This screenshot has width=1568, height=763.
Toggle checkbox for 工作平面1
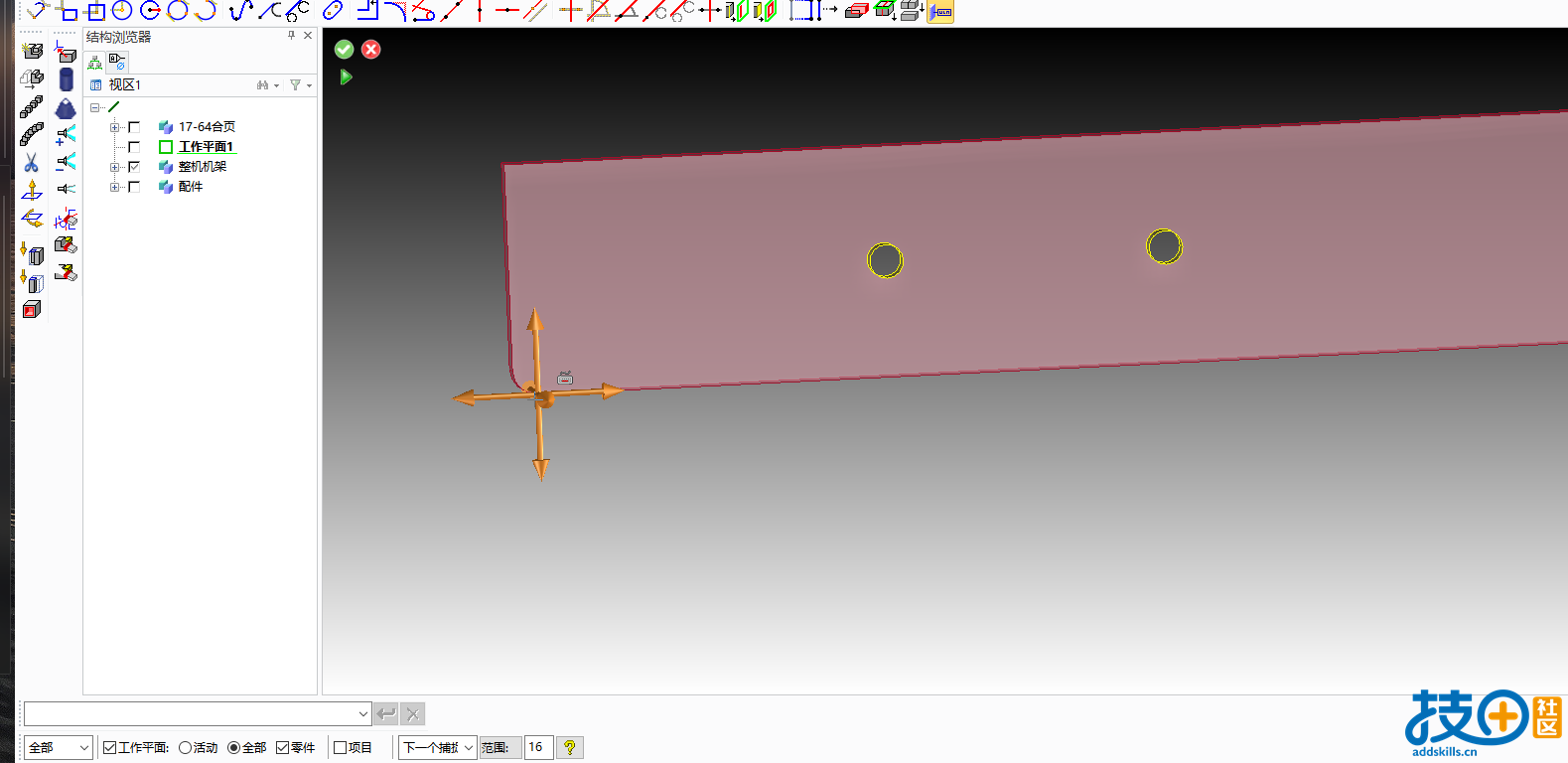point(134,147)
